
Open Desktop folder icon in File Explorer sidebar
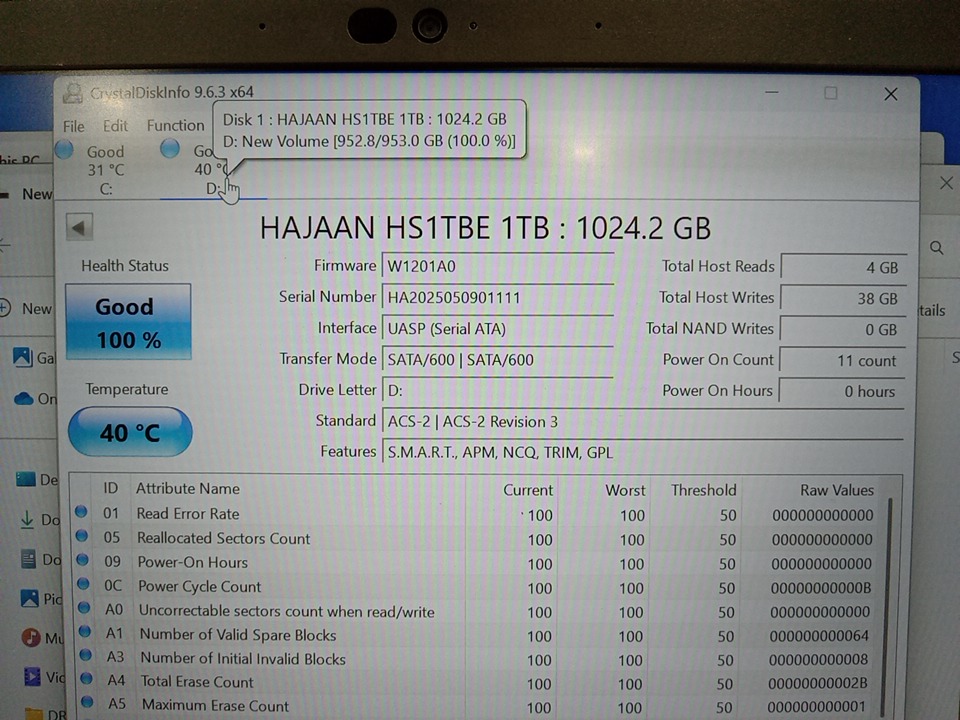26,479
